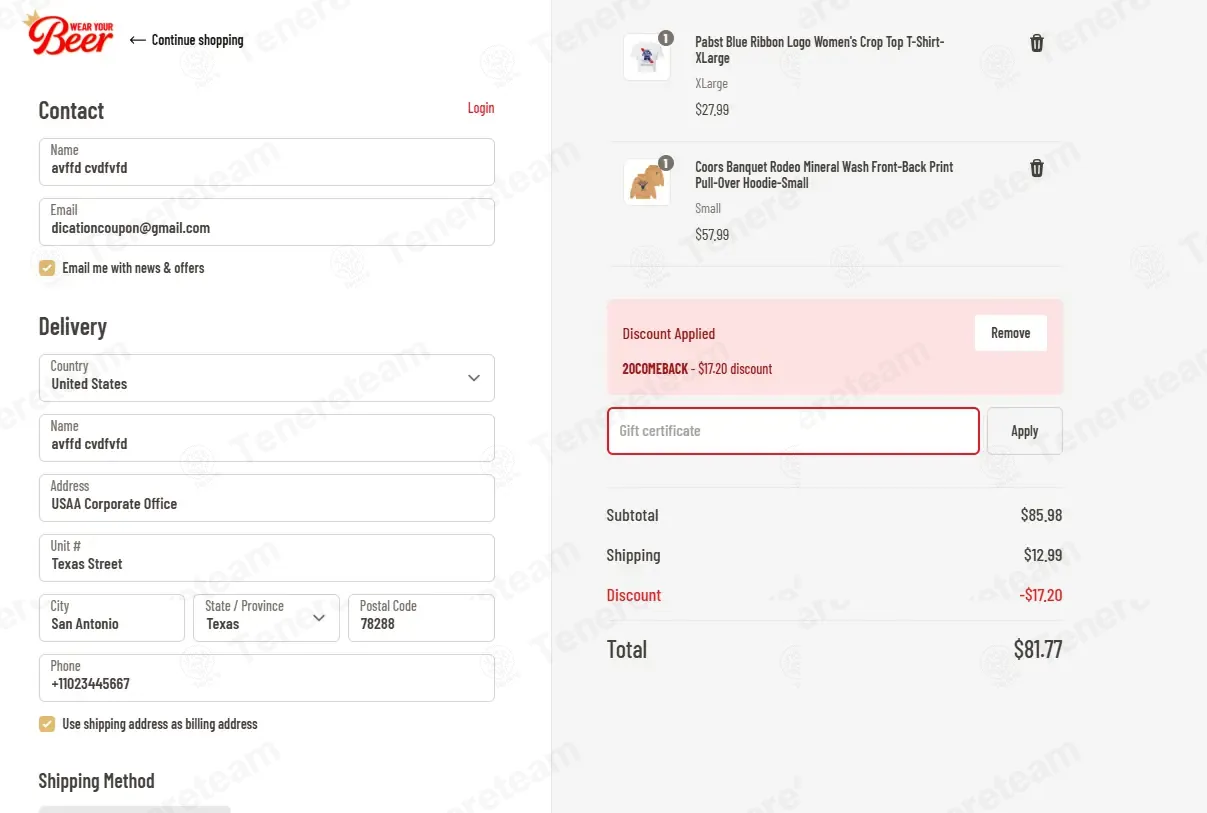Click the back arrow beside Continue shopping

pyautogui.click(x=138, y=40)
